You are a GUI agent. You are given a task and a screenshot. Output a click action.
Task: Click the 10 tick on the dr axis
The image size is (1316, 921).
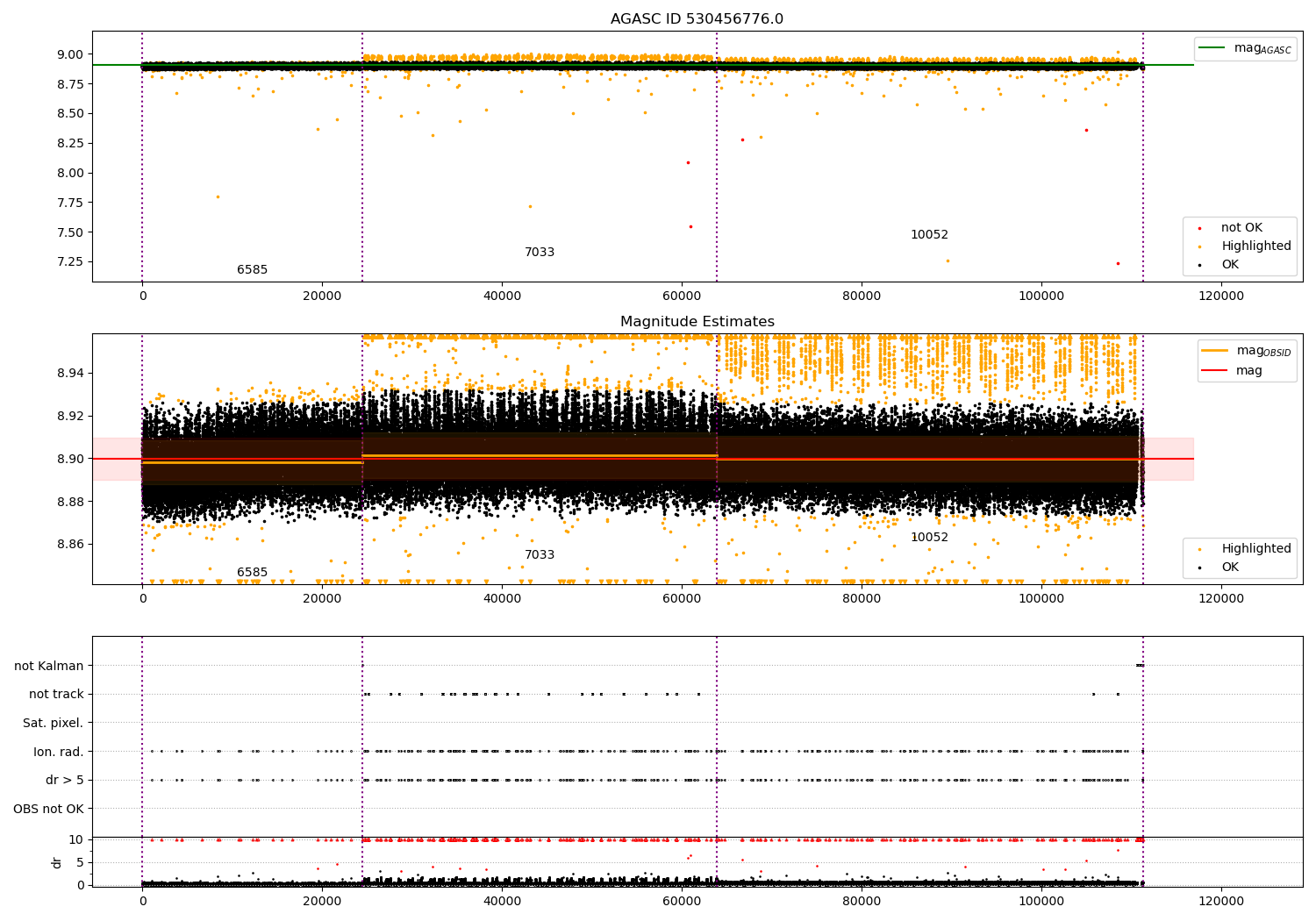pos(76,840)
